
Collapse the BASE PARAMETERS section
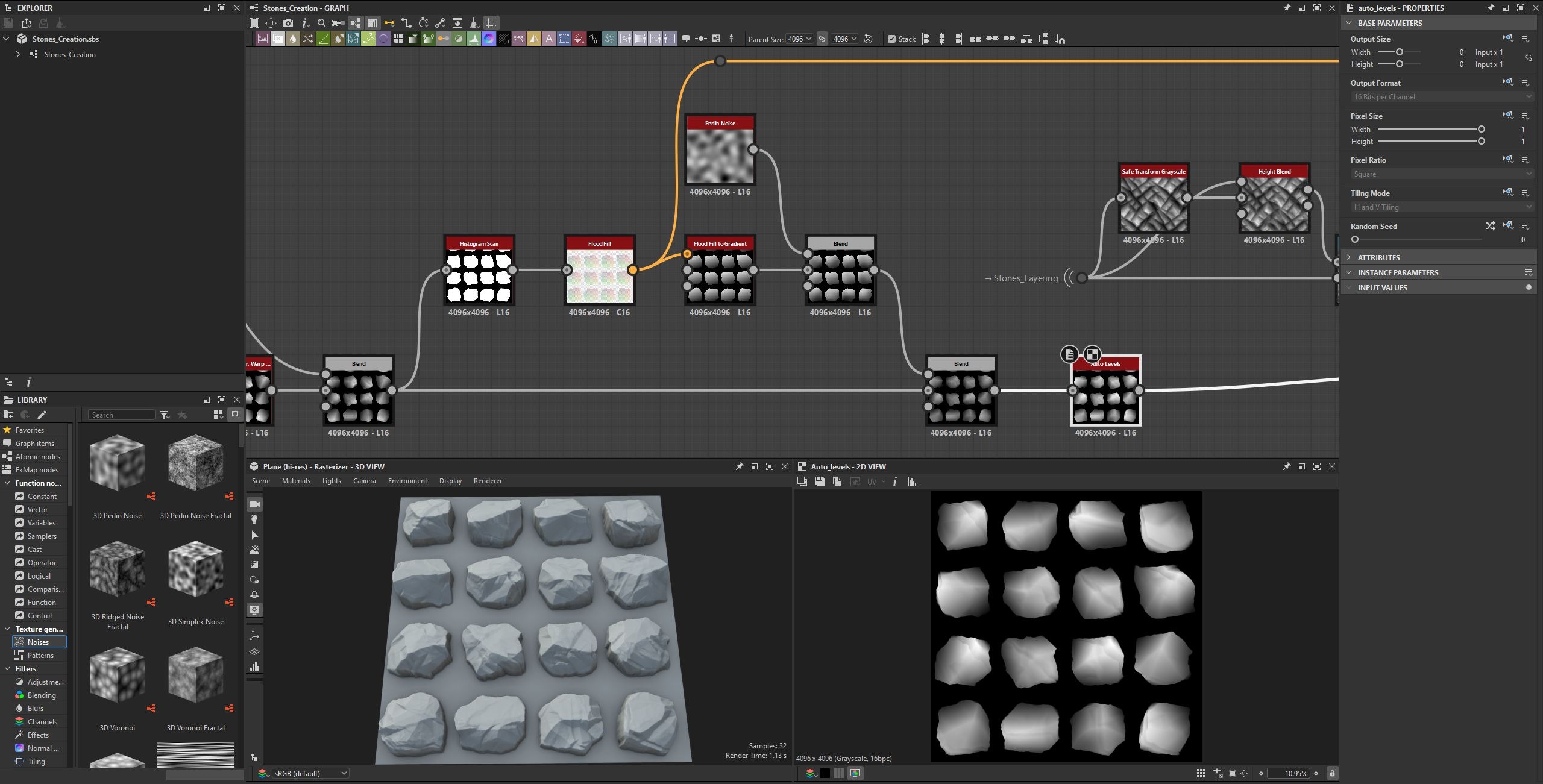pyautogui.click(x=1349, y=23)
